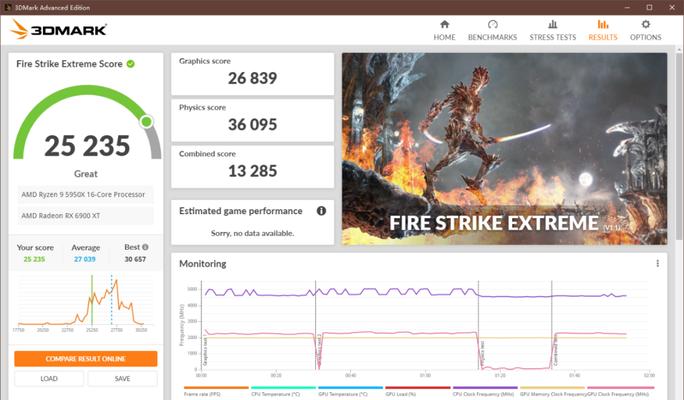This screenshot has height=400, width=684.
Task: Go to the Home section
Action: tap(444, 30)
